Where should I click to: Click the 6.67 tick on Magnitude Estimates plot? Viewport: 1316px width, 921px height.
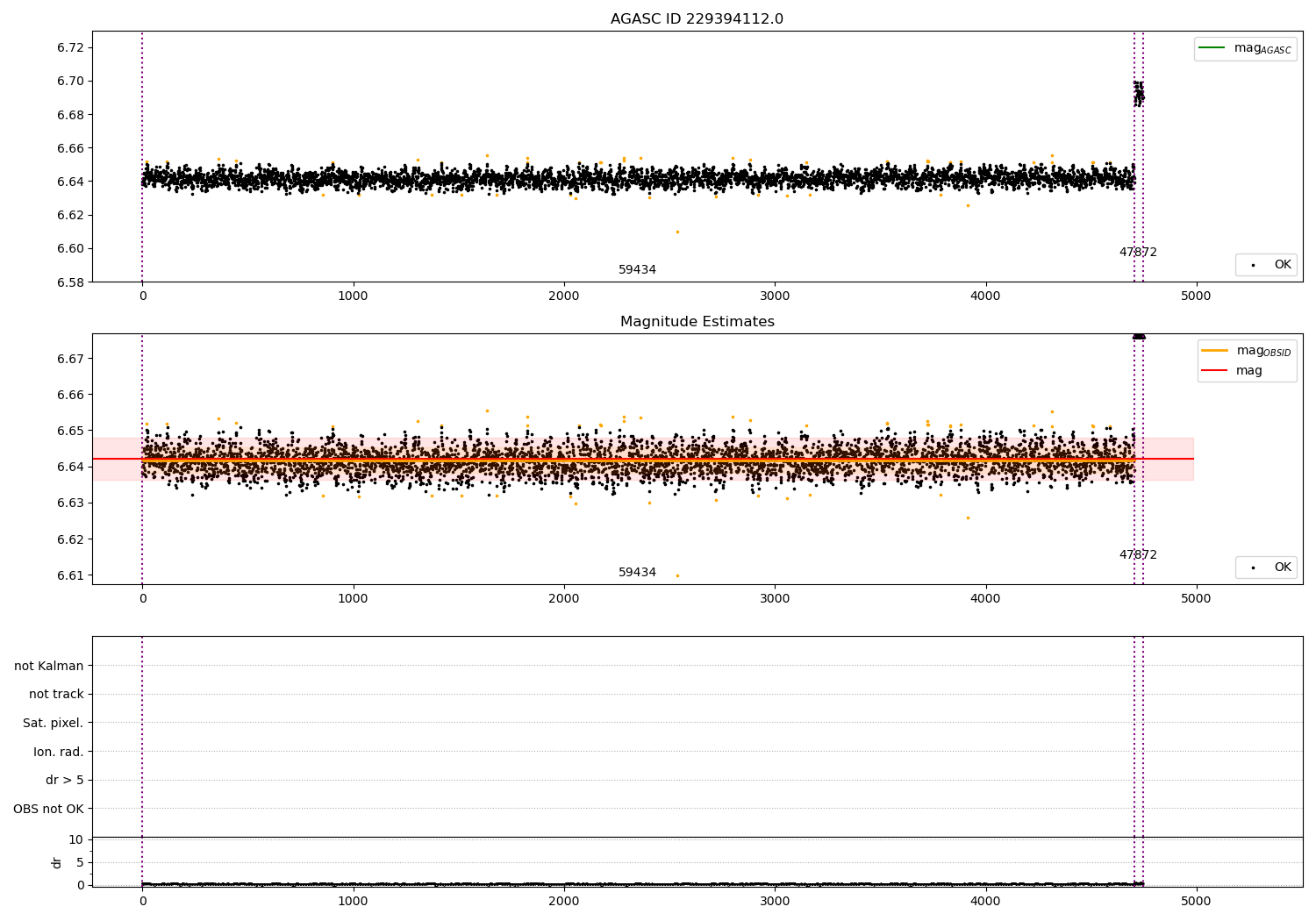pyautogui.click(x=70, y=359)
